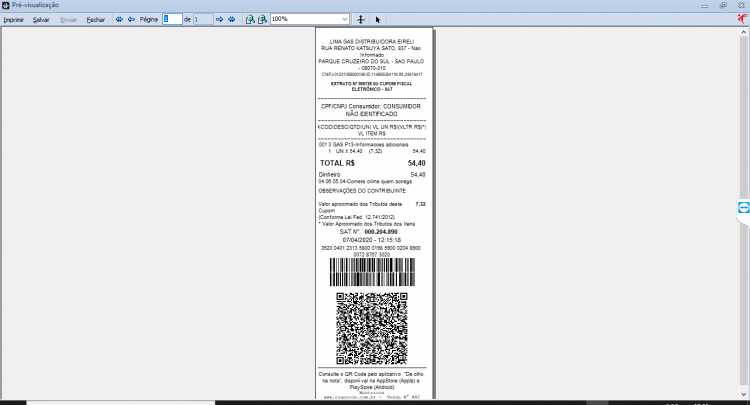The width and height of the screenshot is (750, 405).
Task: Open the TeamViewer side panel tab
Action: (x=743, y=208)
